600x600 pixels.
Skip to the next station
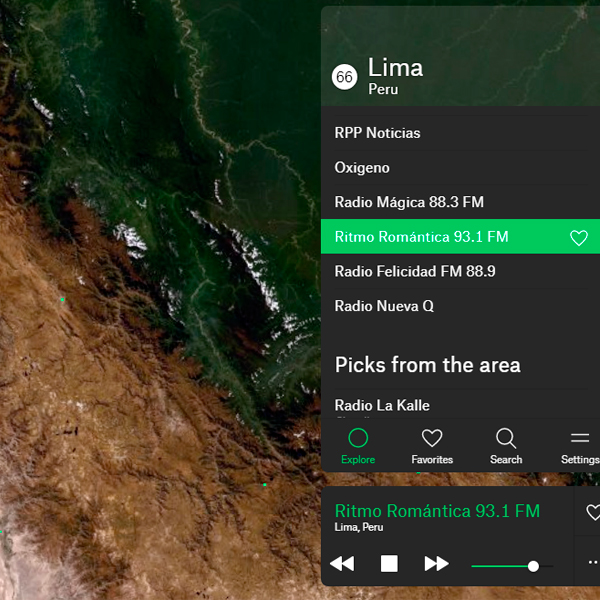click(x=436, y=564)
